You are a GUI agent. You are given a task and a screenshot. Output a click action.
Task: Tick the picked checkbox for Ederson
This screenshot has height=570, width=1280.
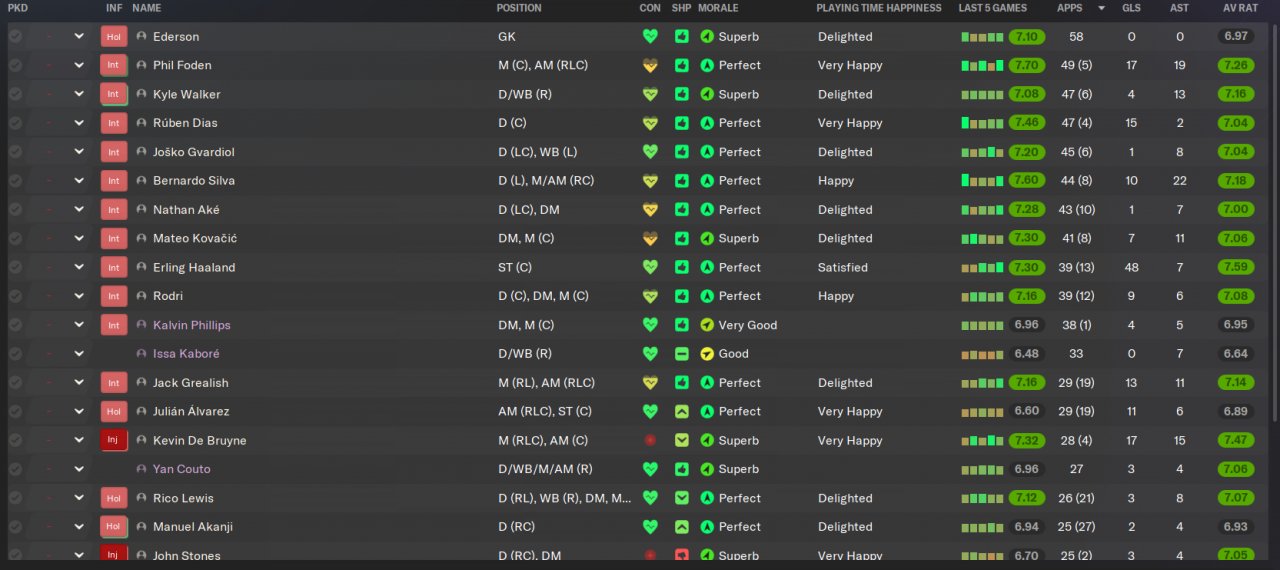pos(15,37)
